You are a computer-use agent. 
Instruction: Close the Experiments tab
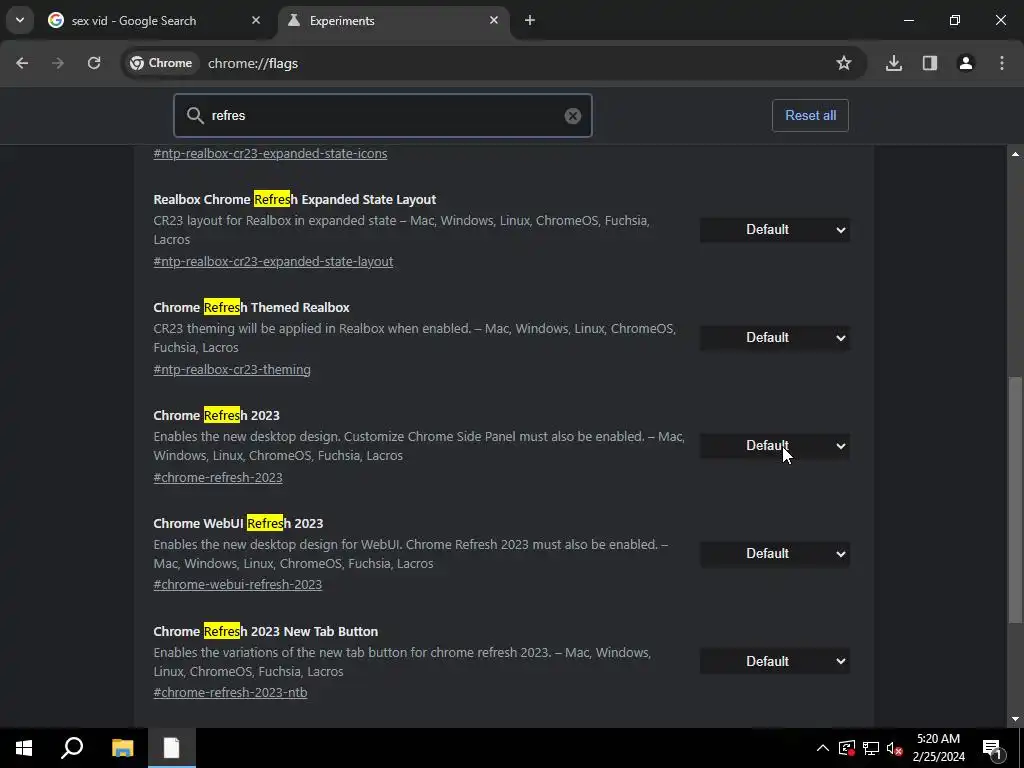tap(494, 20)
